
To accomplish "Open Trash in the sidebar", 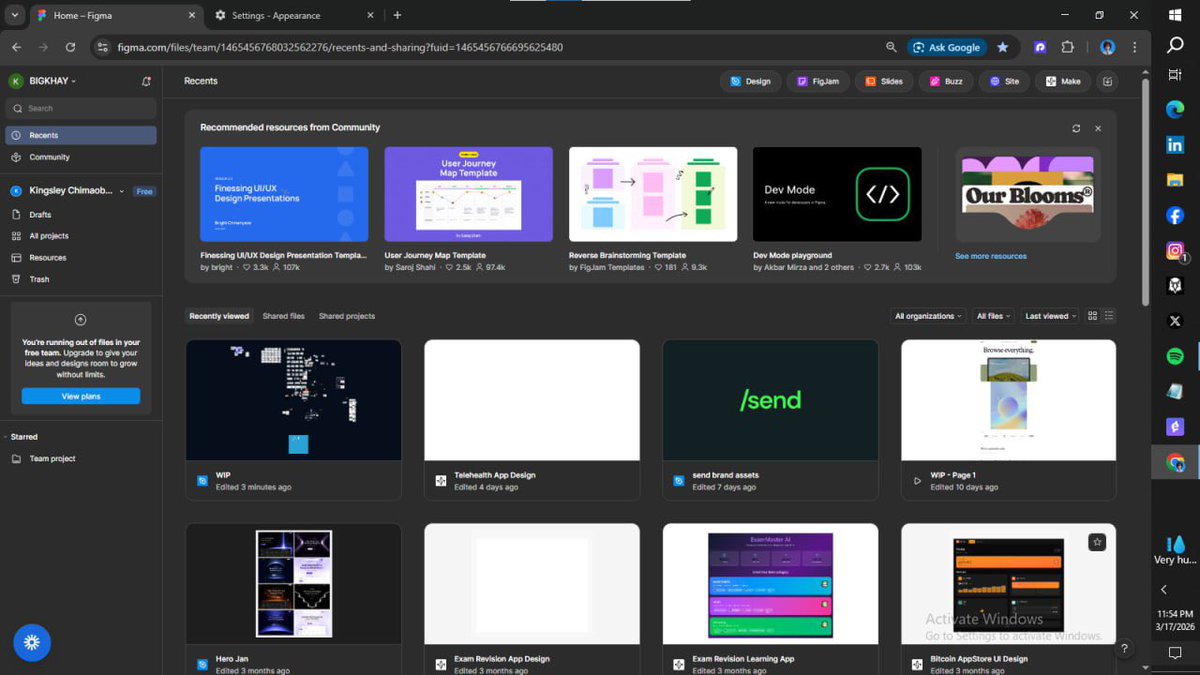I will point(81,279).
